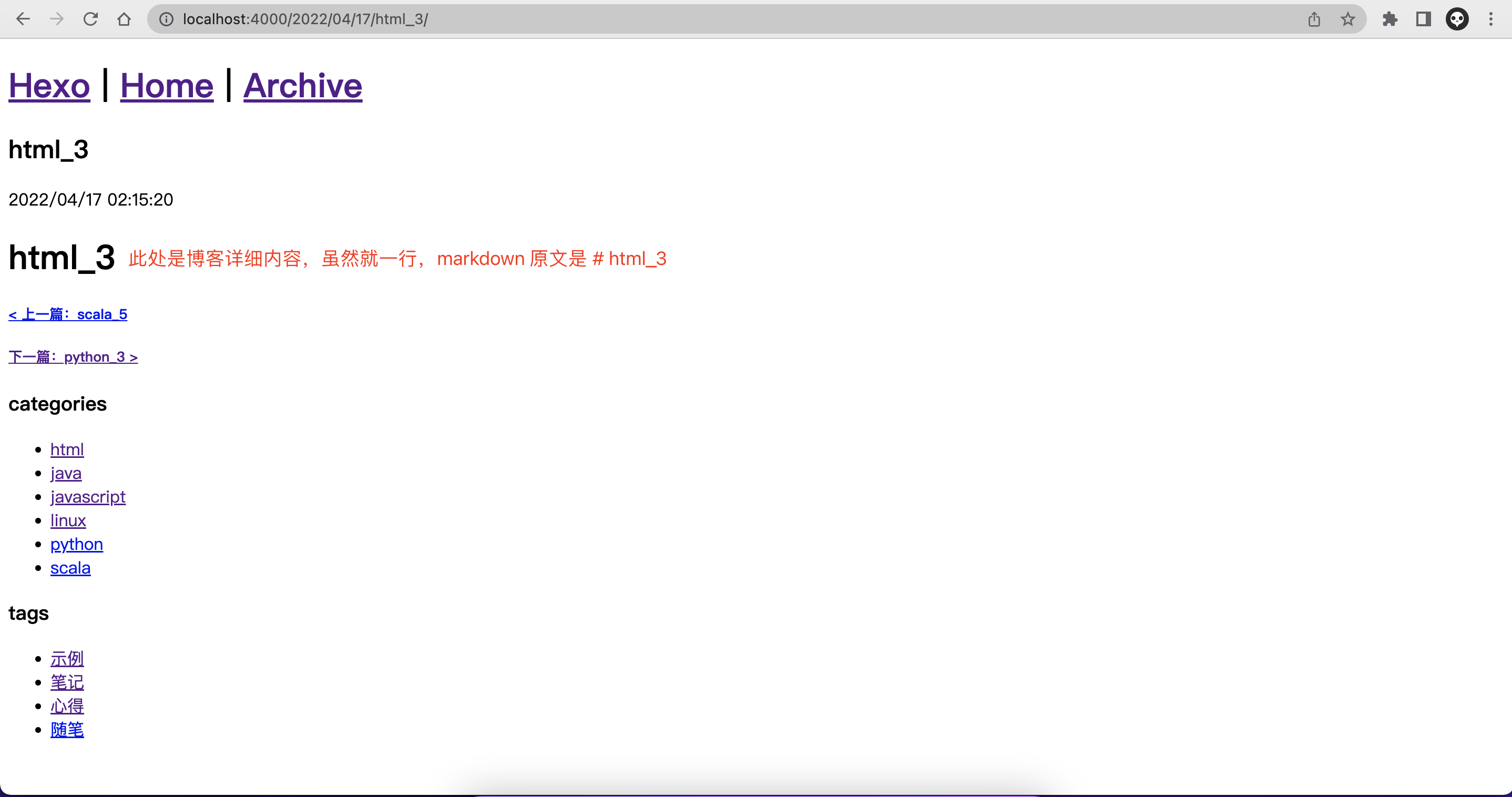The image size is (1512, 797).
Task: Open the share menu icon
Action: [1314, 19]
